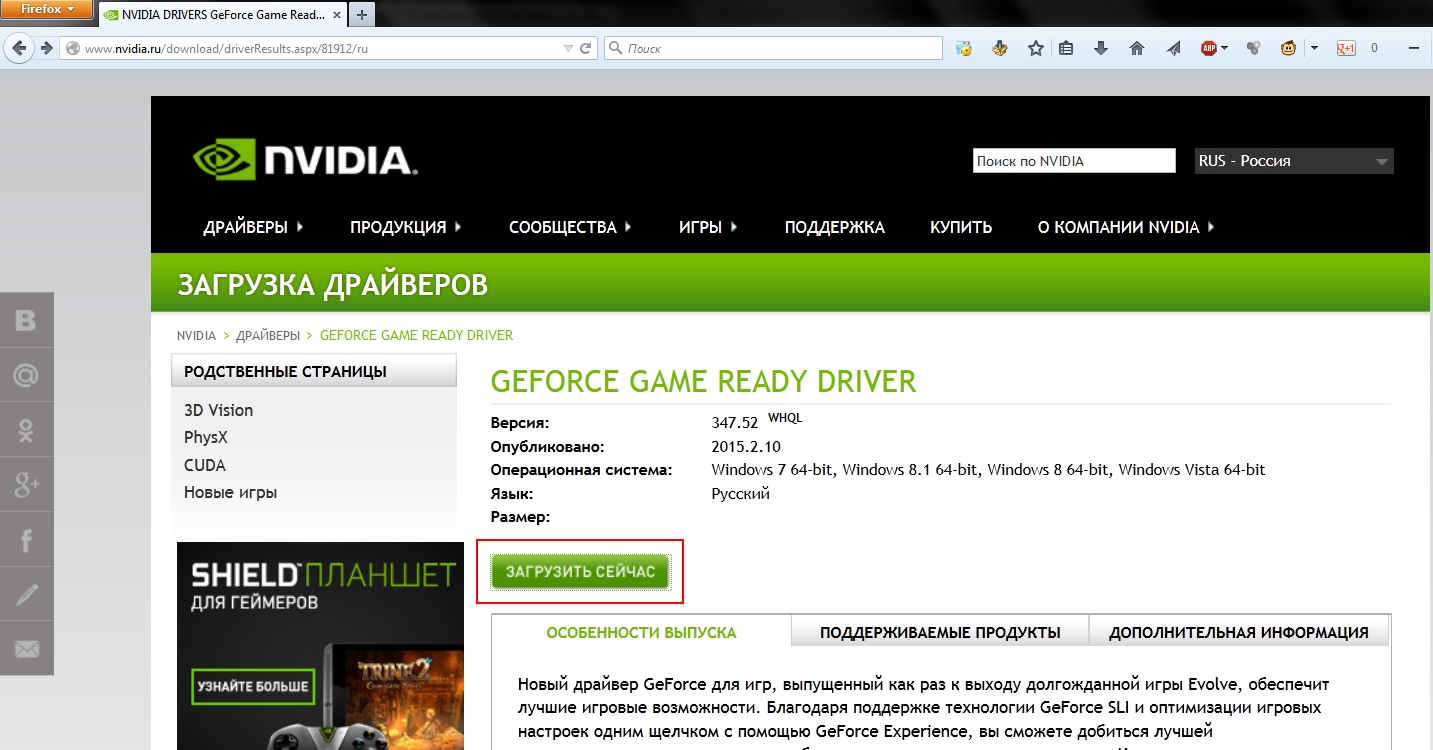Viewport: 1433px width, 750px height.
Task: Go back with the browser back arrow
Action: [19, 48]
